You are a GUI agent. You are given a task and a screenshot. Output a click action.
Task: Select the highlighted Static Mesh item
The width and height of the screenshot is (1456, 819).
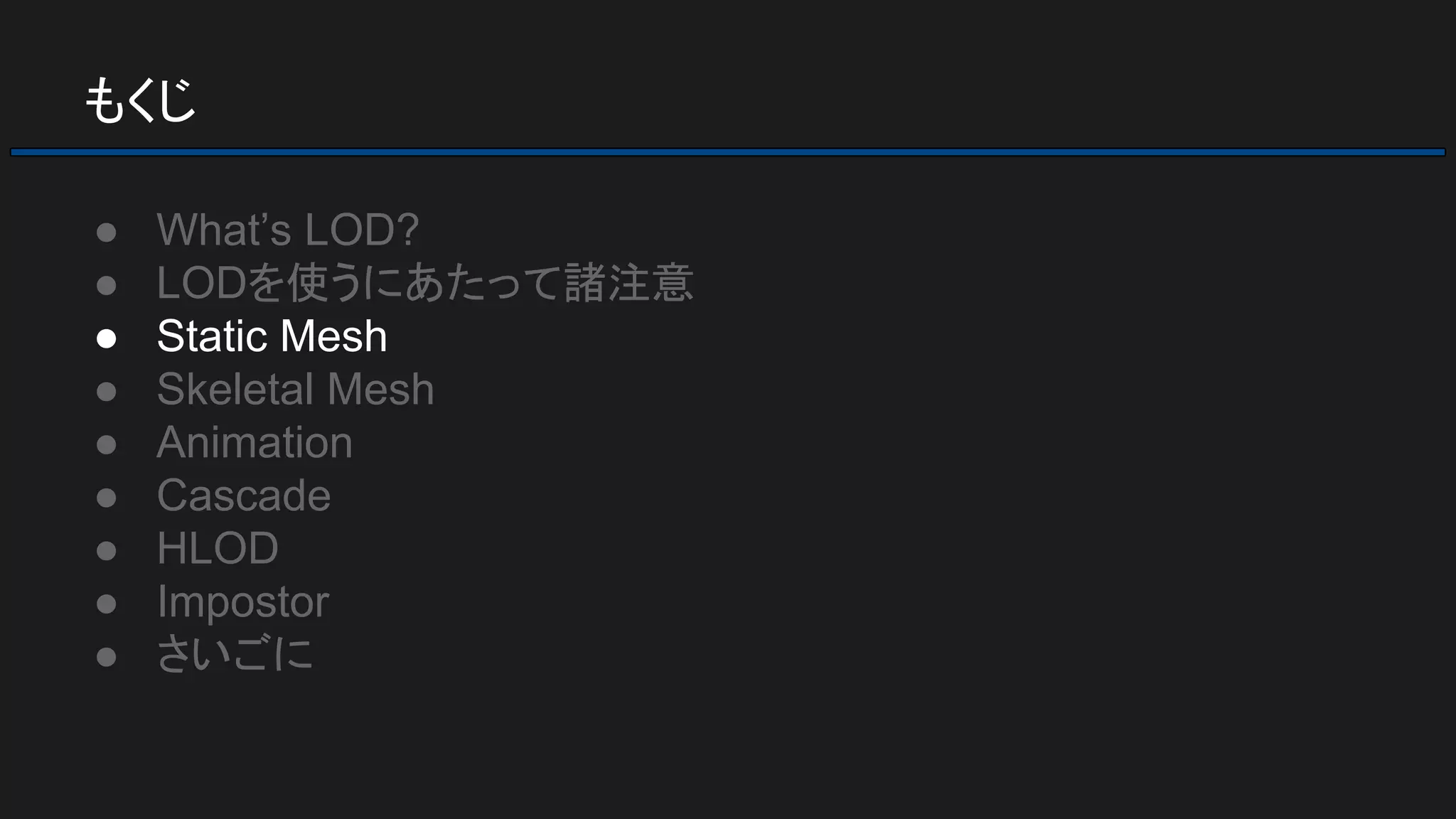272,336
